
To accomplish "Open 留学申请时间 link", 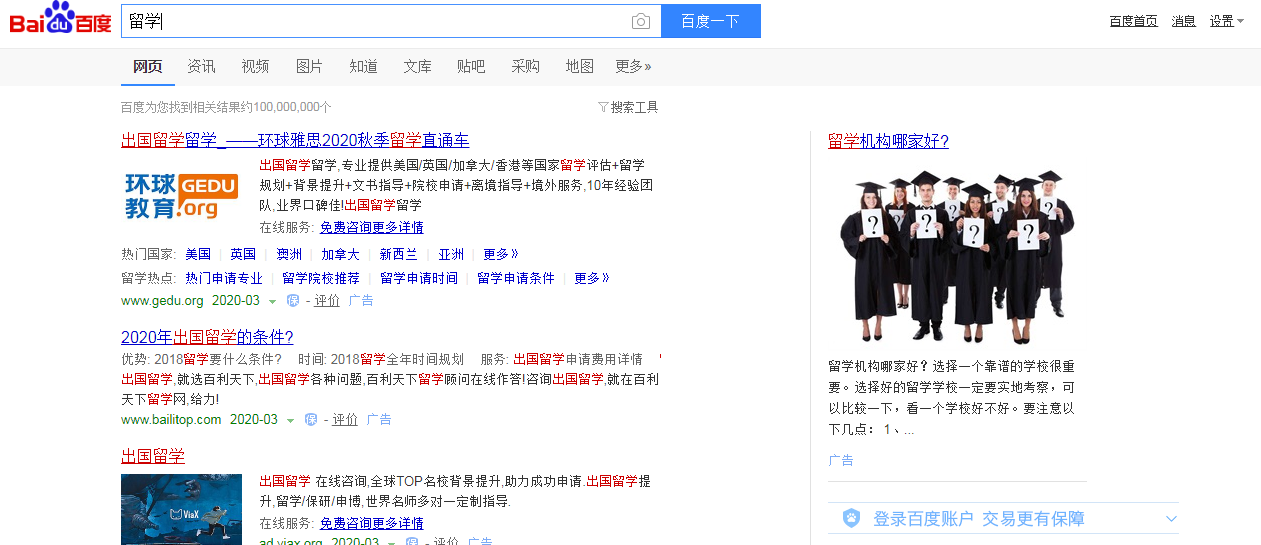I will 419,278.
